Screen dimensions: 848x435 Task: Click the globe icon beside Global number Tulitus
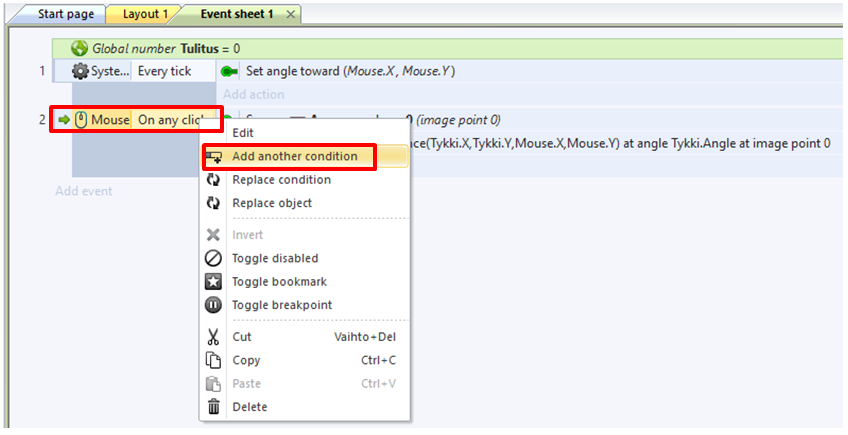pos(80,48)
